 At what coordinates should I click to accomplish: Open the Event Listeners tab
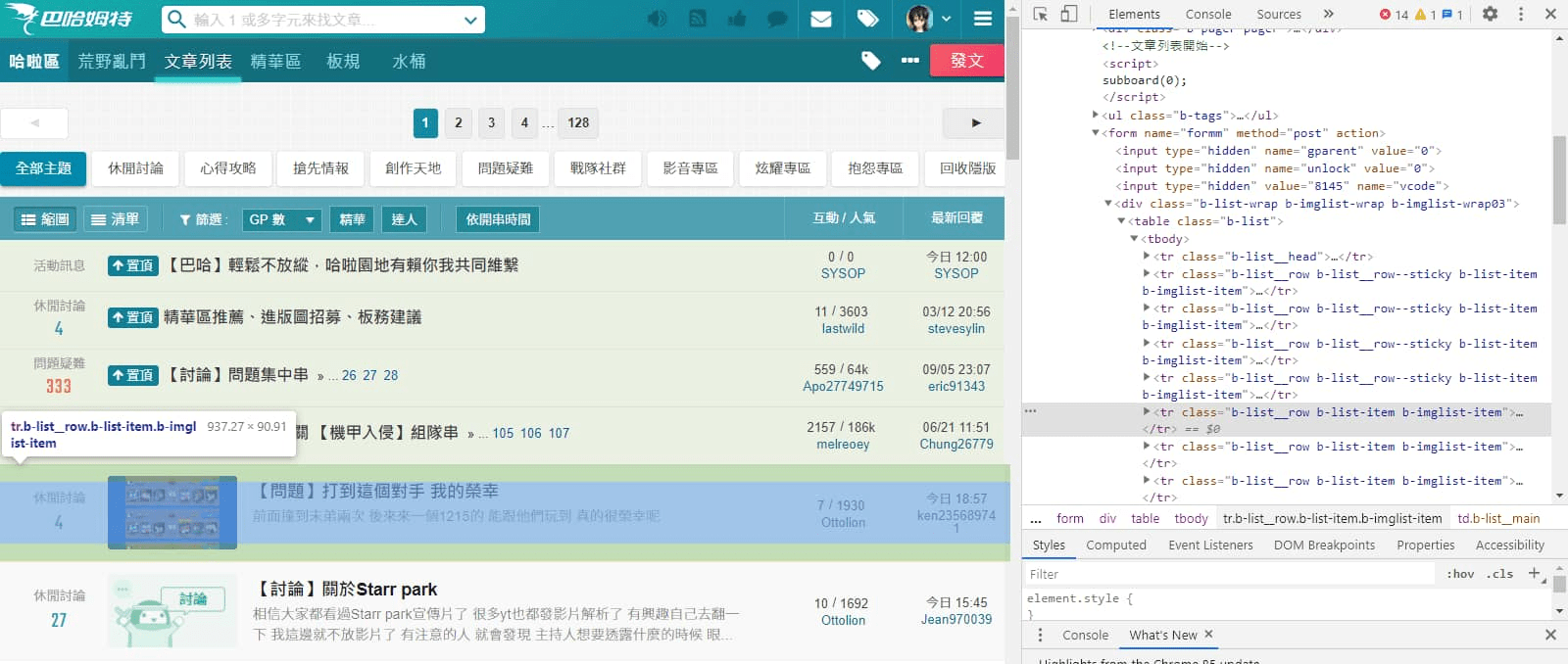(x=1210, y=545)
